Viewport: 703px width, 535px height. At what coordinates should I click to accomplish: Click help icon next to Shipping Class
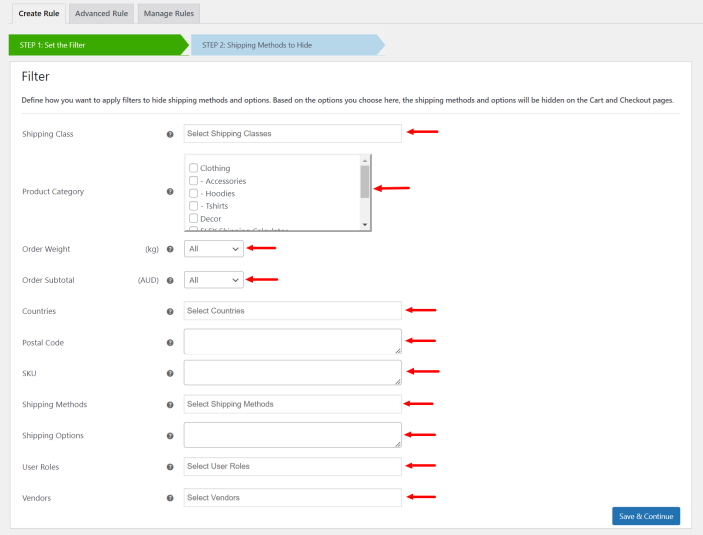[x=170, y=134]
